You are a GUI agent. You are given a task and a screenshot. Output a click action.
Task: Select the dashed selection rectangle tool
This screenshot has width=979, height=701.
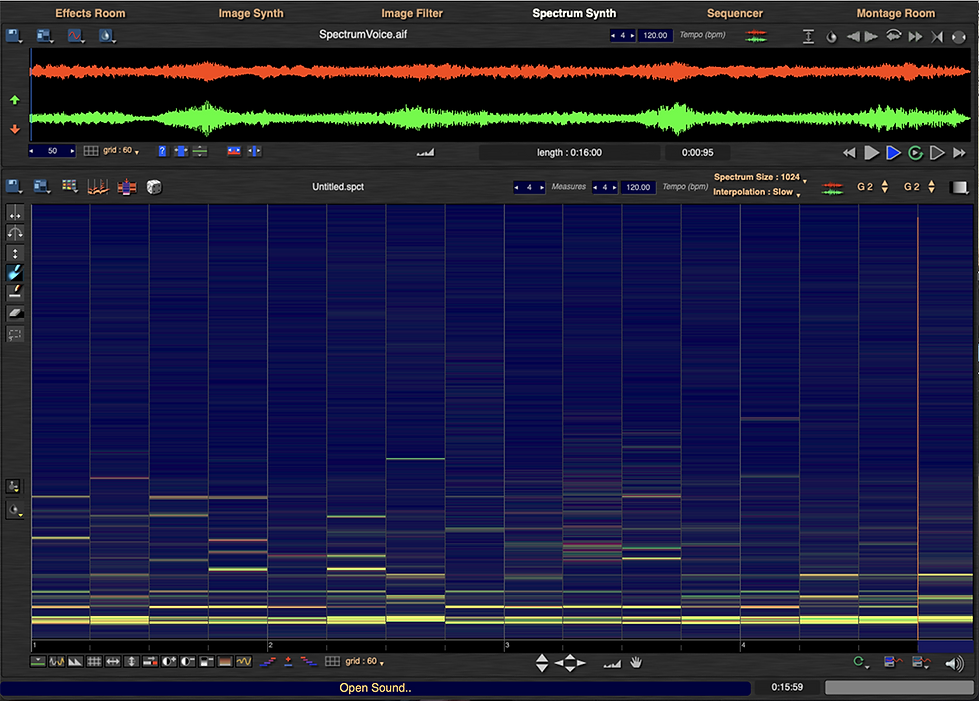[x=15, y=334]
